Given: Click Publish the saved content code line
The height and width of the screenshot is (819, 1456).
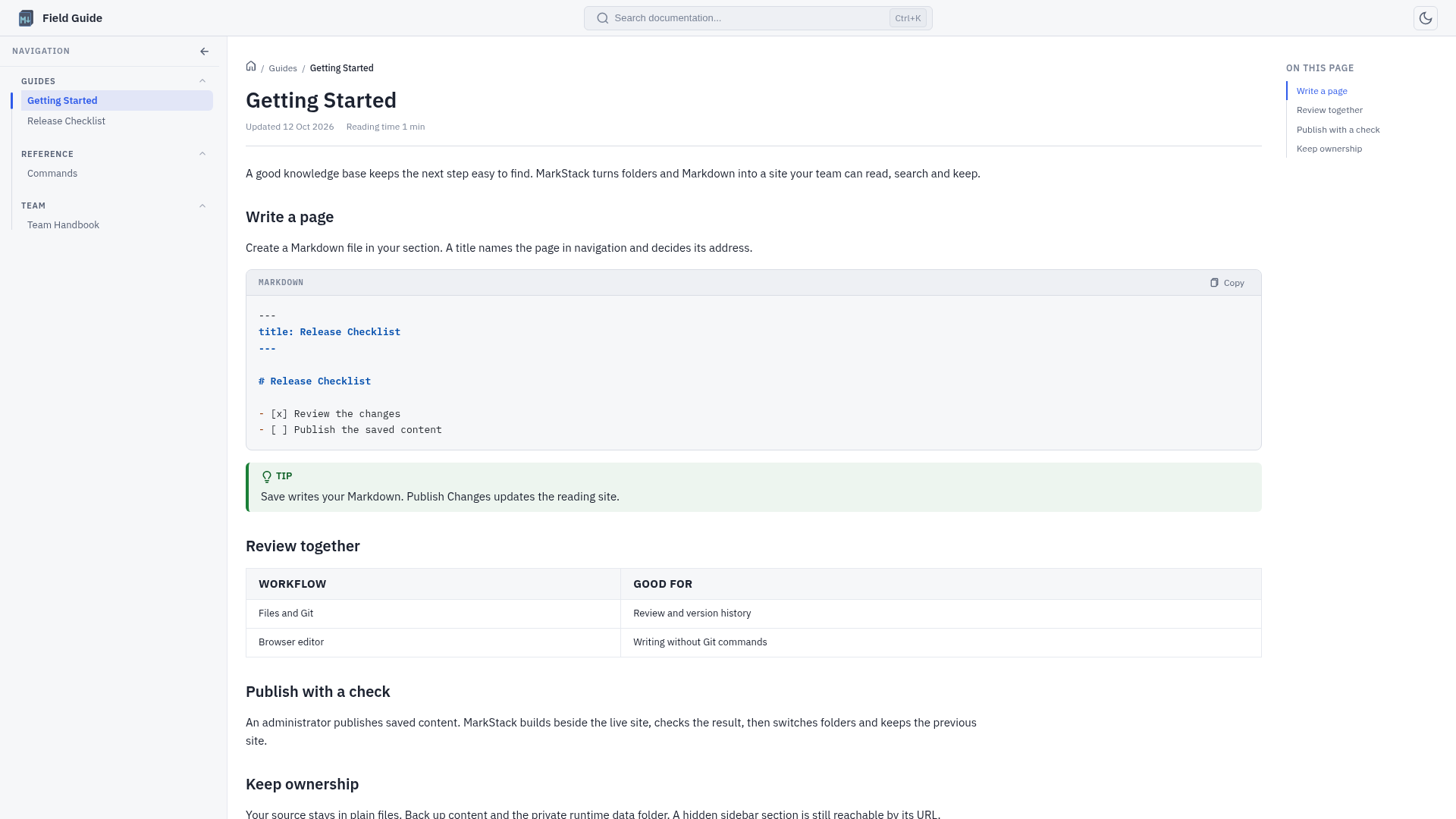Looking at the screenshot, I should click(350, 430).
